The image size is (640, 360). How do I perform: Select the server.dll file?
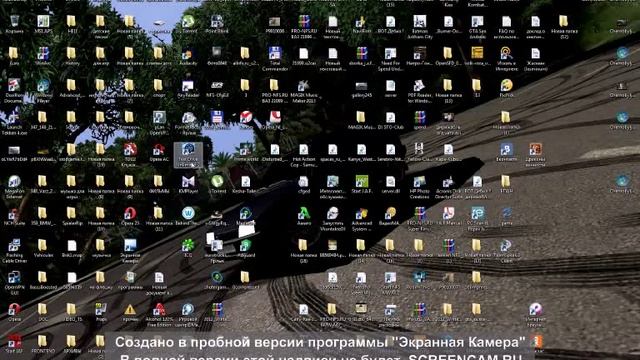(x=390, y=184)
